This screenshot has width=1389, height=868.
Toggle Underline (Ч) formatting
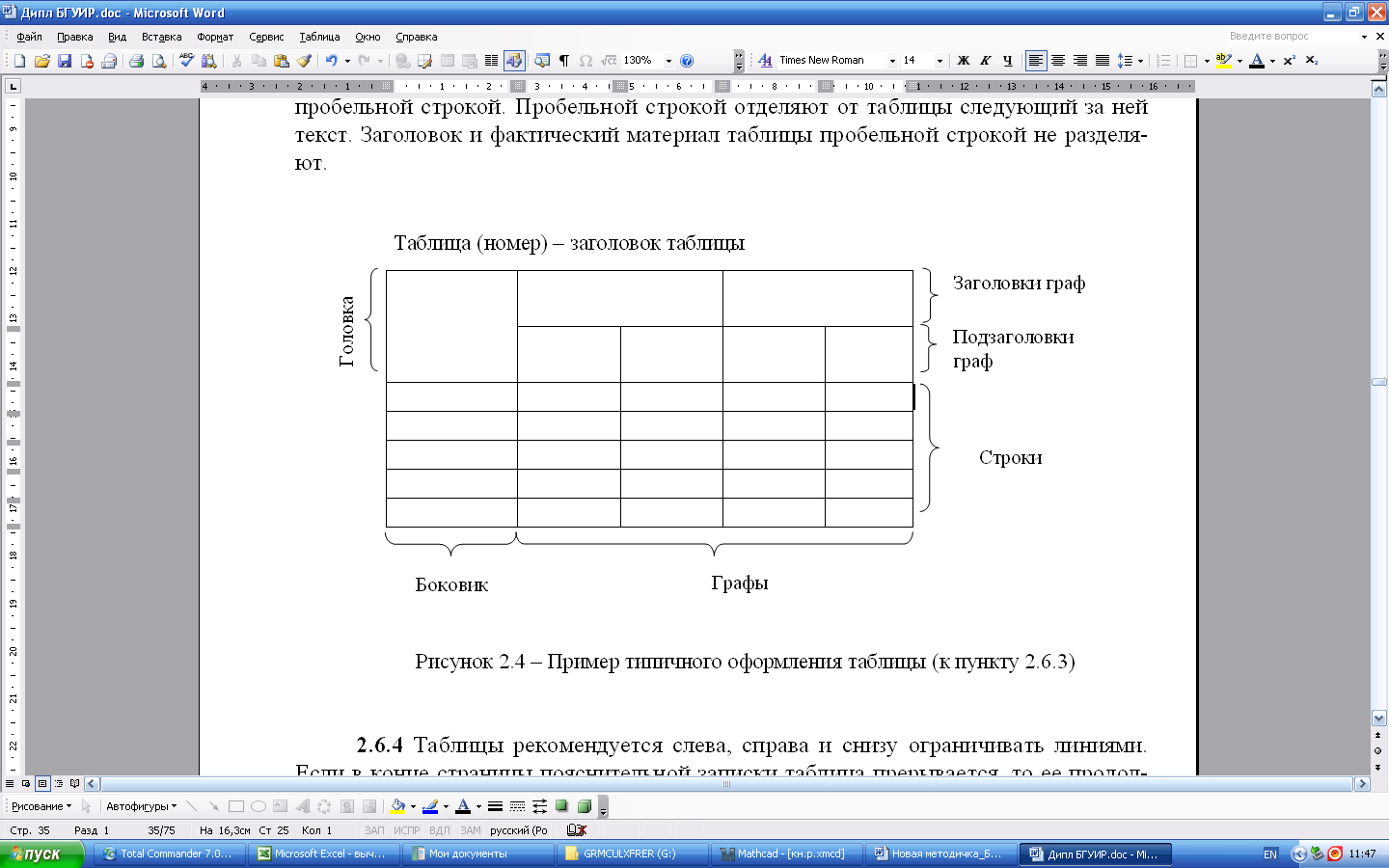pos(1007,61)
